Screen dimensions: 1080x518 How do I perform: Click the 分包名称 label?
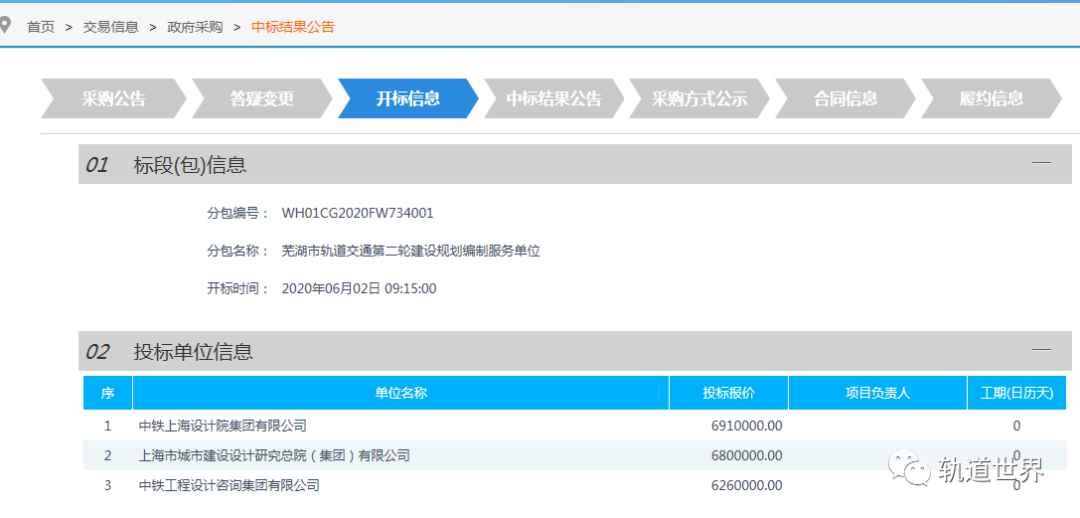pyautogui.click(x=238, y=251)
